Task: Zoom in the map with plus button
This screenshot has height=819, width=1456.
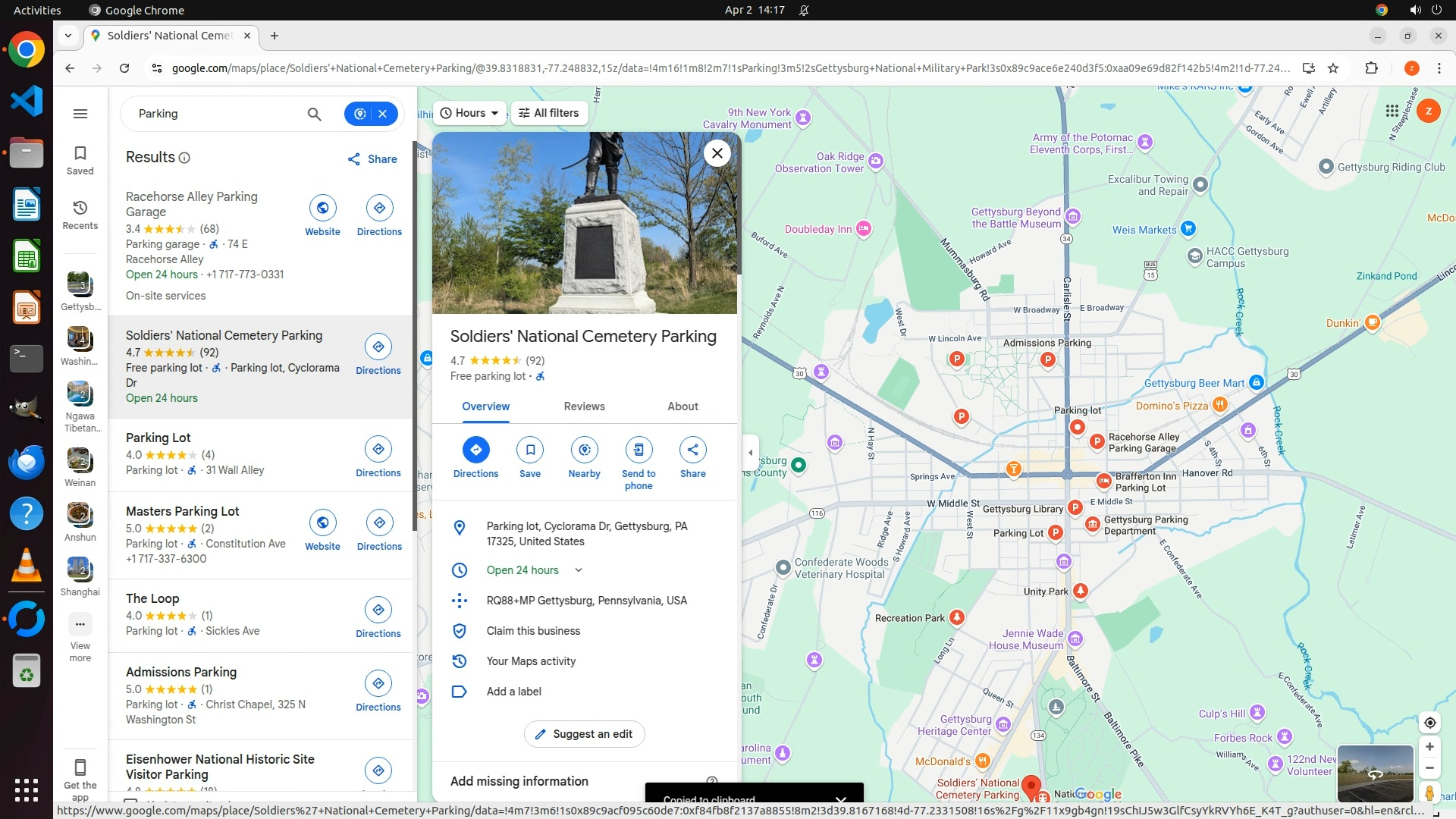Action: coord(1429,747)
